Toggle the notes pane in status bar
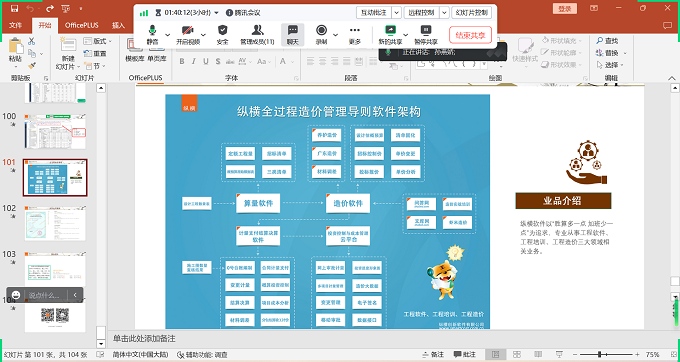Image resolution: width=680 pixels, height=362 pixels. 433,355
